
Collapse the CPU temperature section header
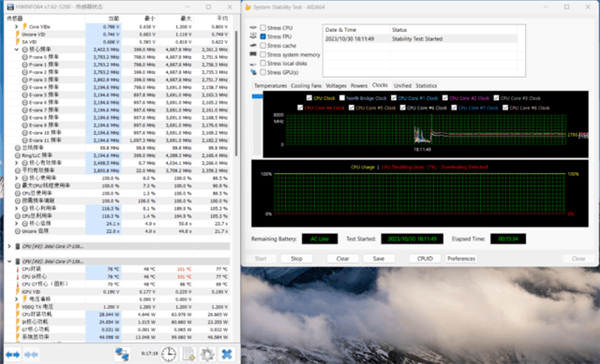coord(9,261)
